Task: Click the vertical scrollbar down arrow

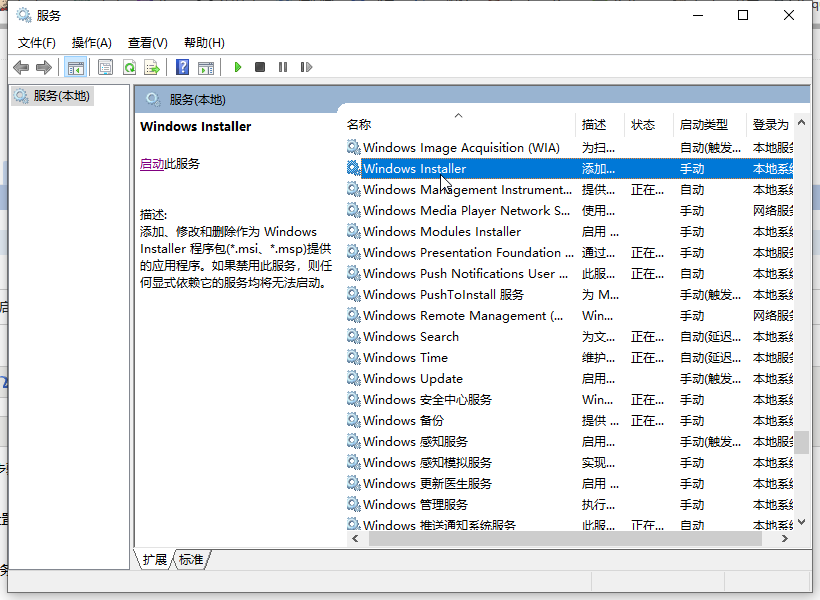Action: click(801, 522)
